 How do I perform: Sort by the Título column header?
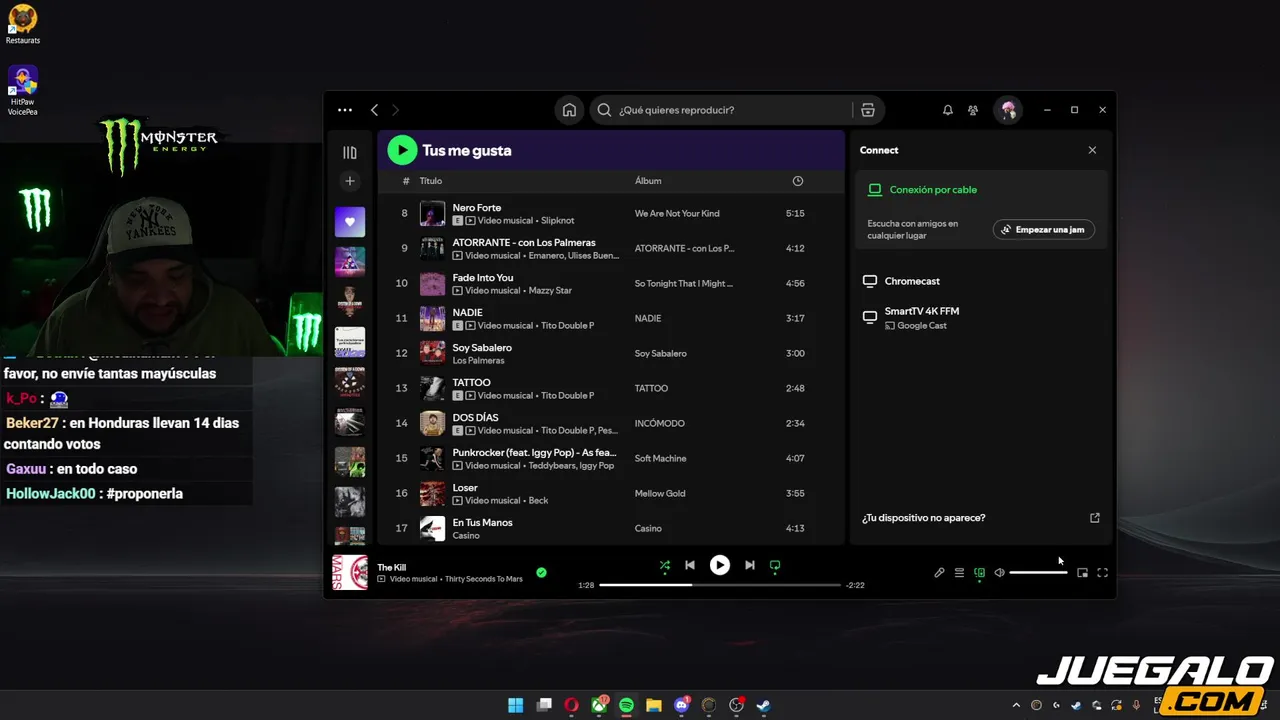[x=431, y=181]
